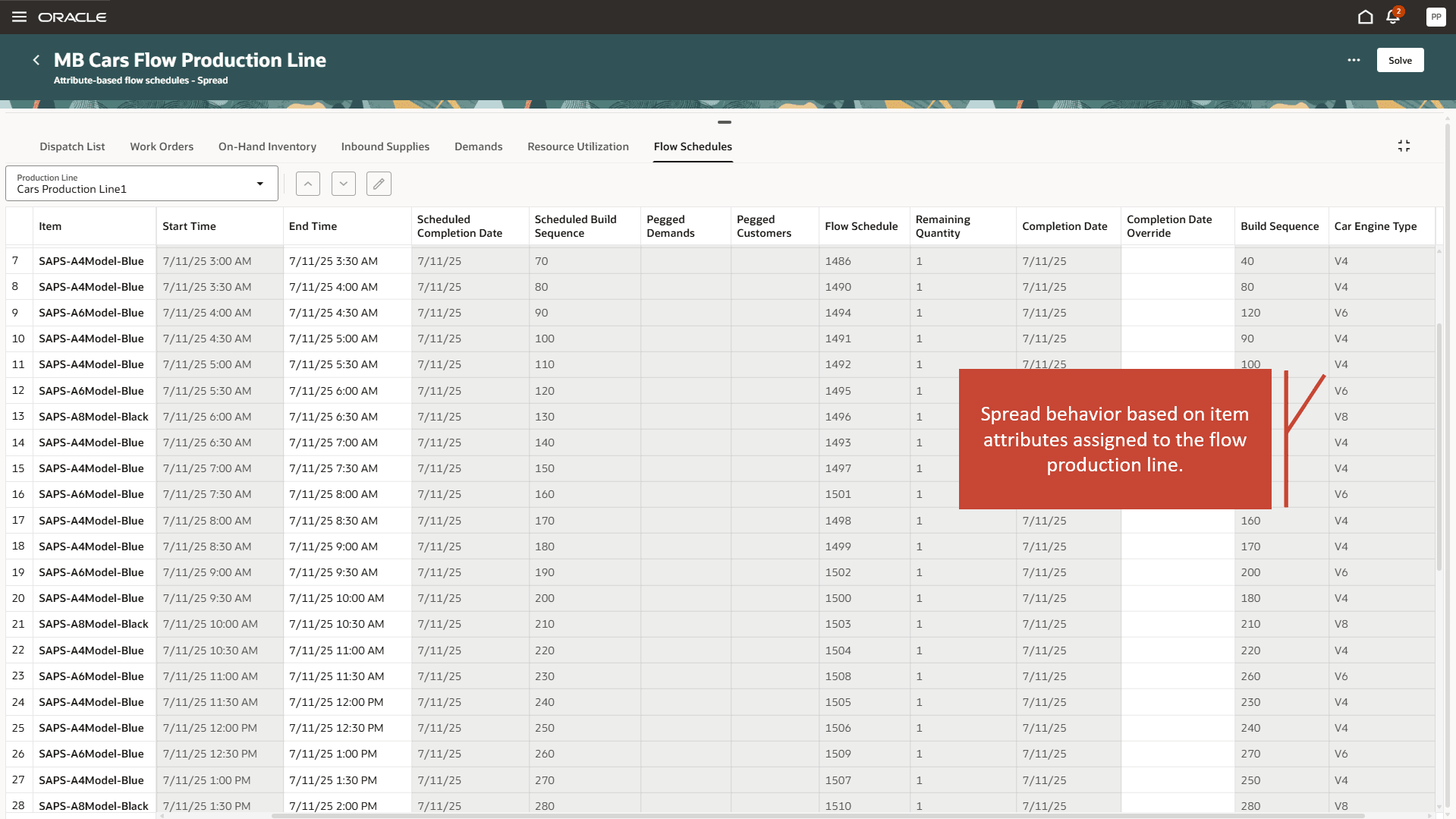
Task: Click the vertical table scrollbar
Action: coord(1439,448)
